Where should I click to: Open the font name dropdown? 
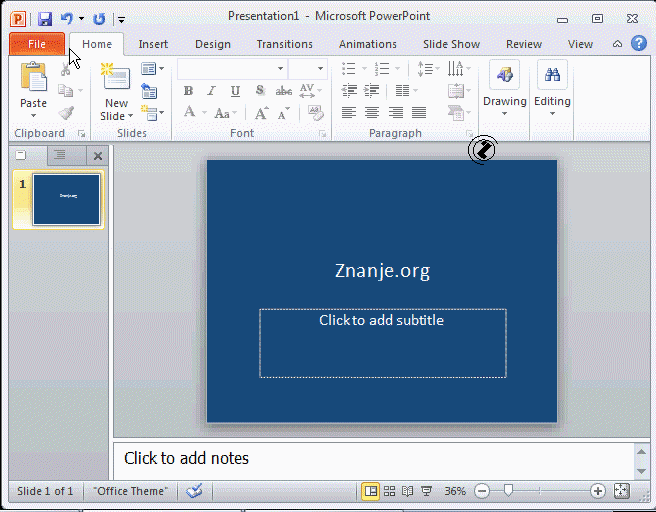[279, 69]
